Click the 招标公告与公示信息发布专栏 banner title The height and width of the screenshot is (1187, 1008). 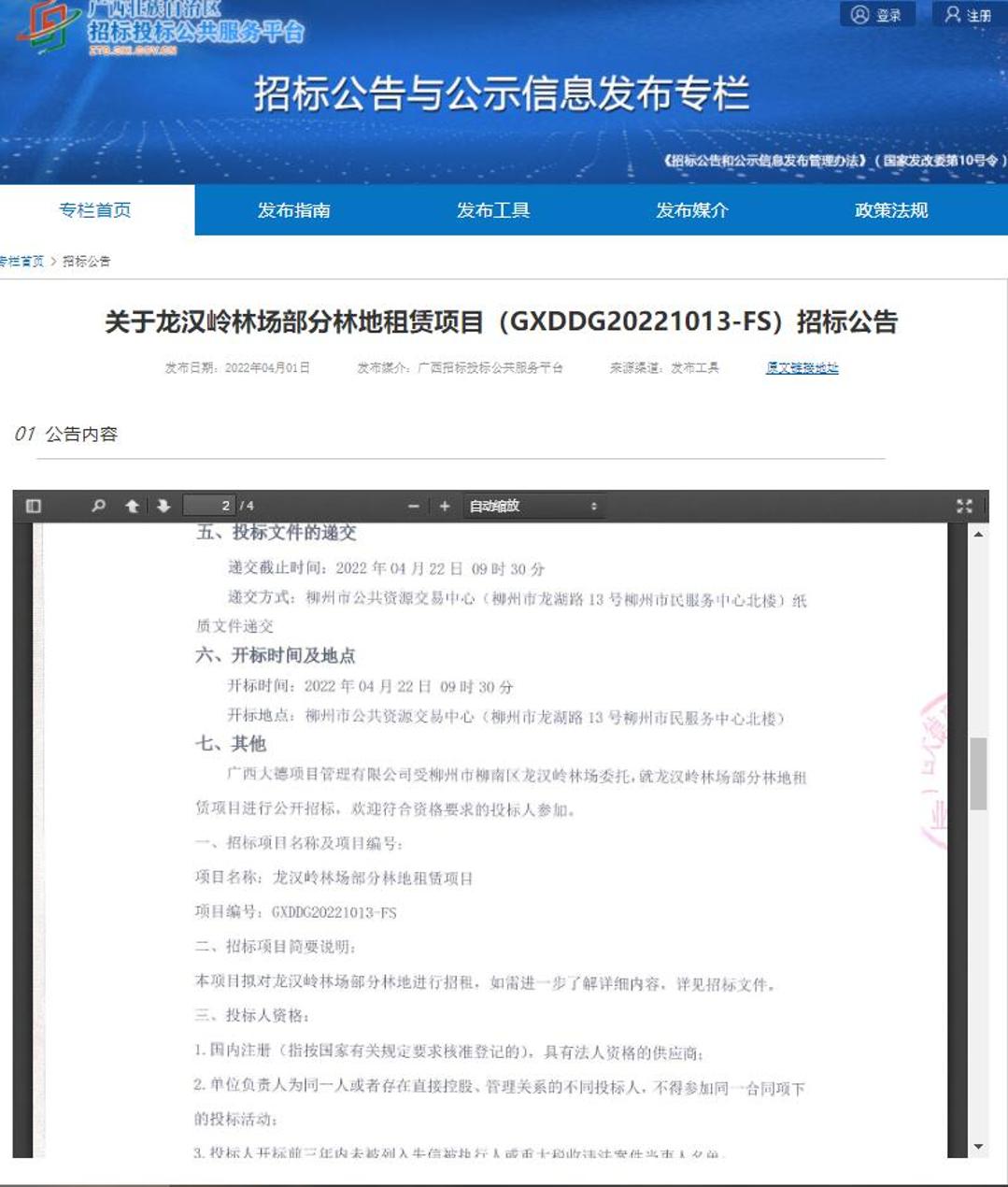point(502,94)
